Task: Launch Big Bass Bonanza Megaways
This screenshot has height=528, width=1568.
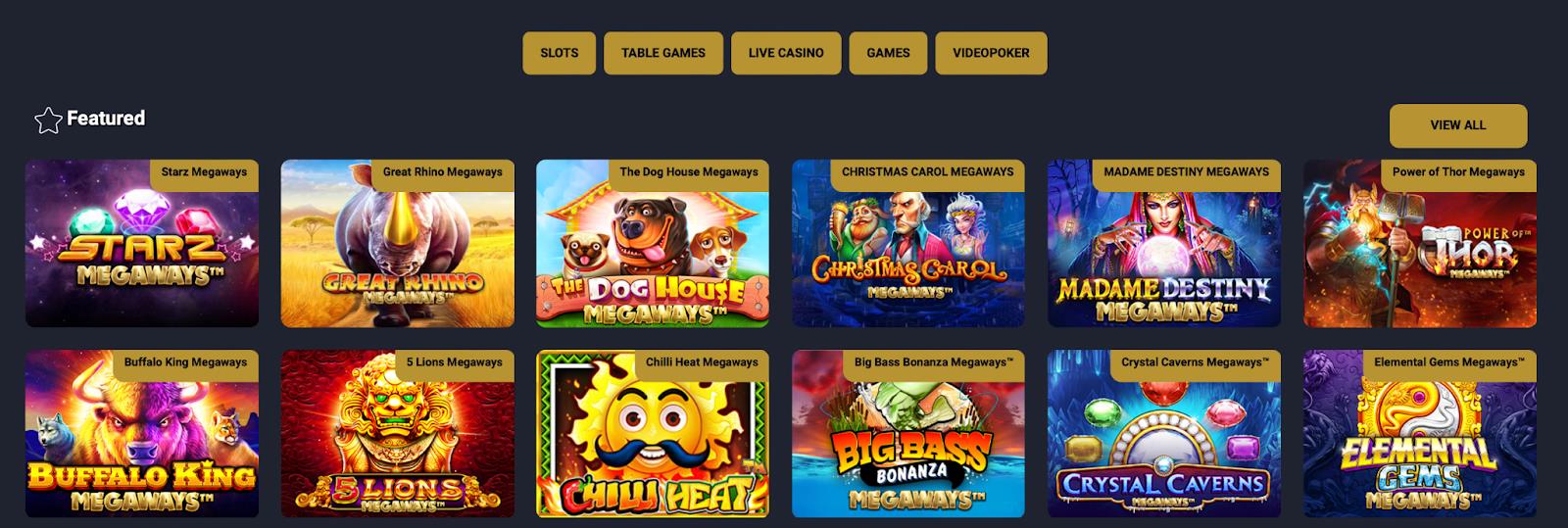Action: (x=908, y=434)
